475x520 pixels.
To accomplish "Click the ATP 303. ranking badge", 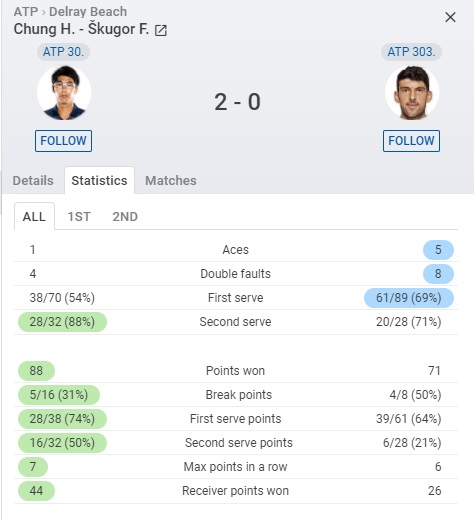I will [x=411, y=52].
